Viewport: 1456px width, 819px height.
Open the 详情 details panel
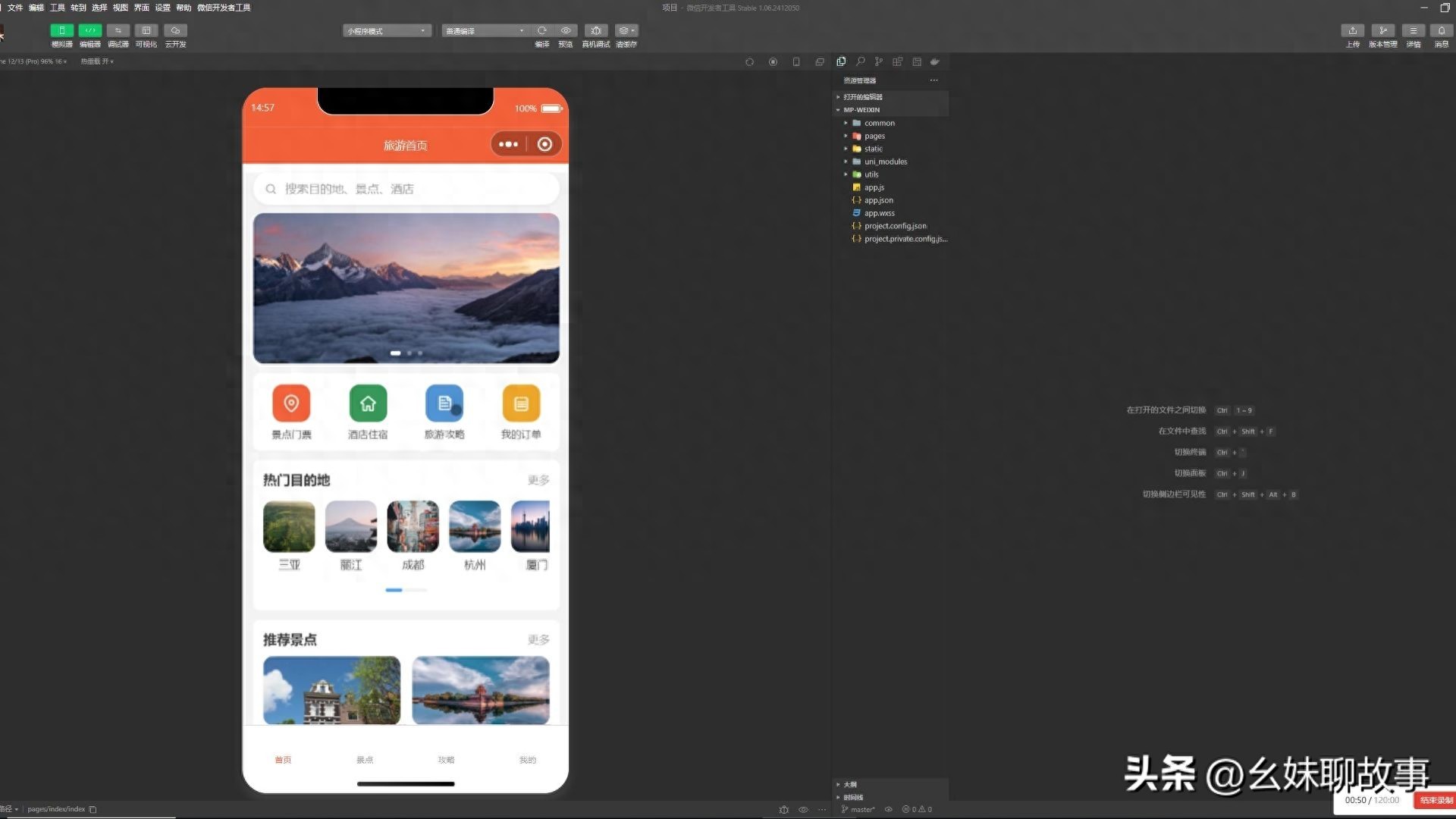1414,30
